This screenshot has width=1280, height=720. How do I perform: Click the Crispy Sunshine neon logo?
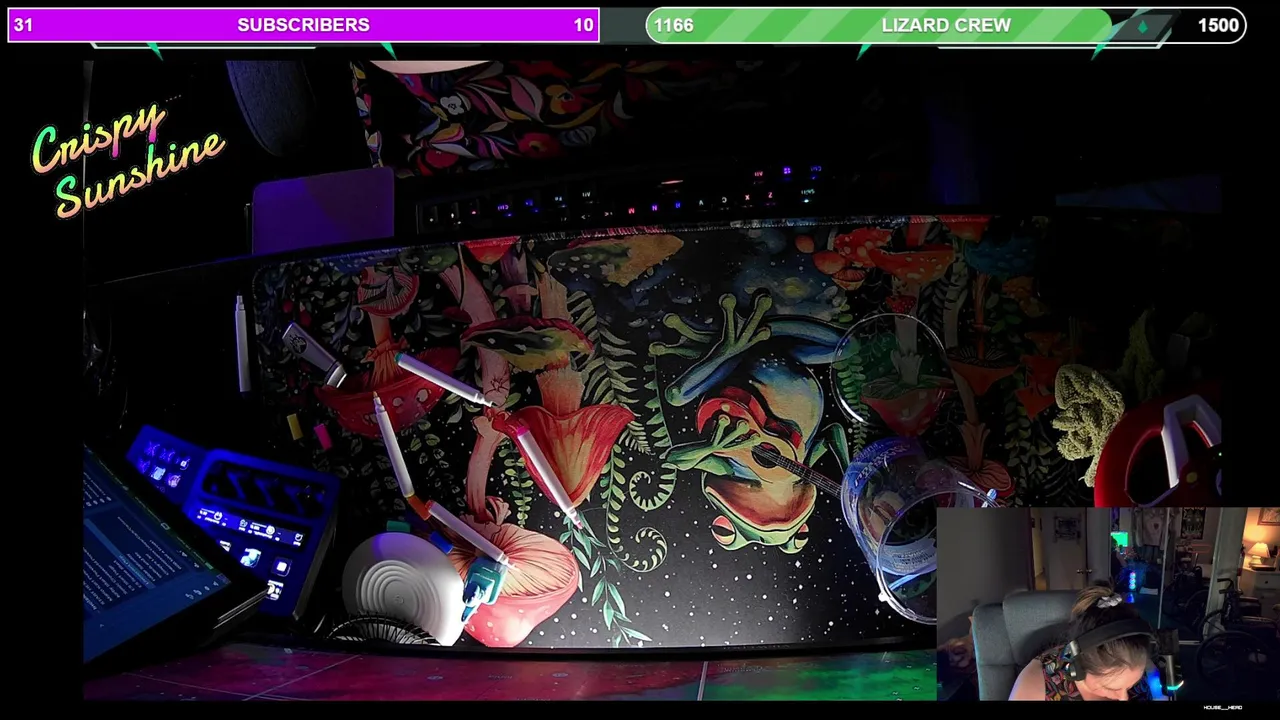click(x=127, y=160)
